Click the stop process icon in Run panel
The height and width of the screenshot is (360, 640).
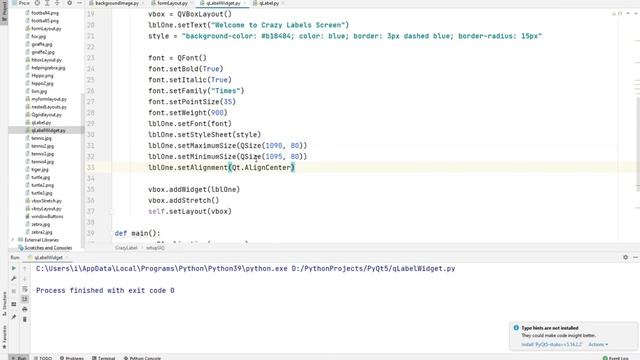pyautogui.click(x=13, y=291)
